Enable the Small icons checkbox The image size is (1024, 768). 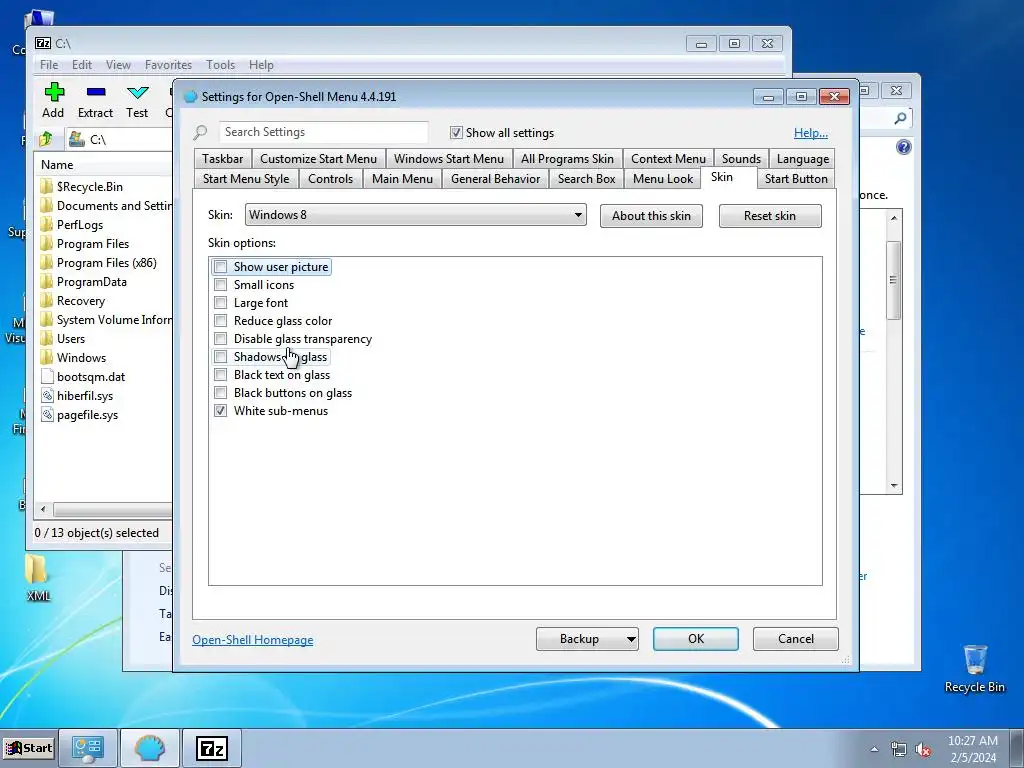pyautogui.click(x=221, y=285)
